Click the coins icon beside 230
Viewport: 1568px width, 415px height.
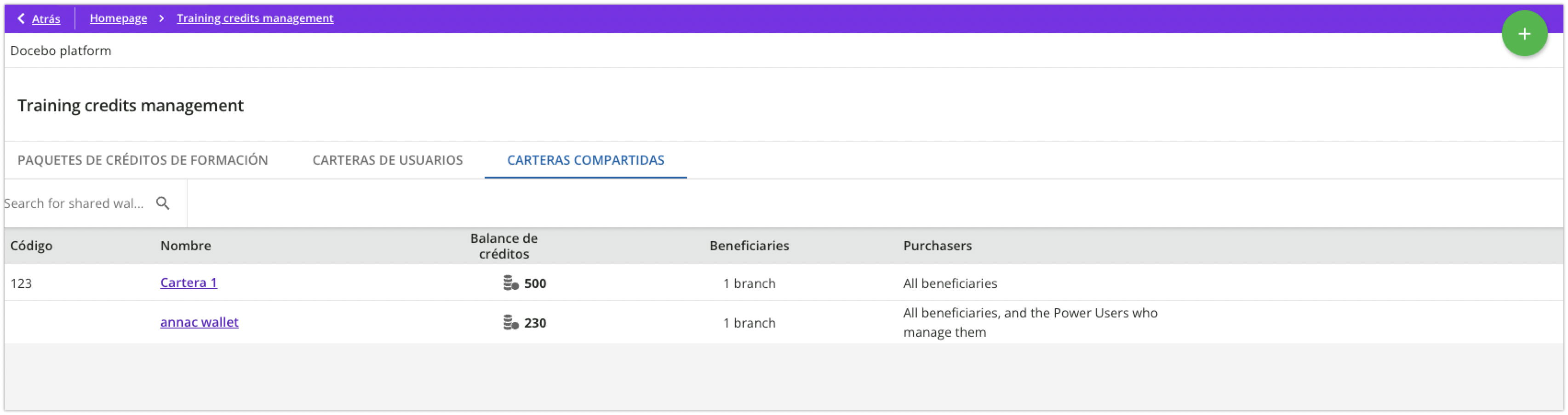tap(510, 323)
